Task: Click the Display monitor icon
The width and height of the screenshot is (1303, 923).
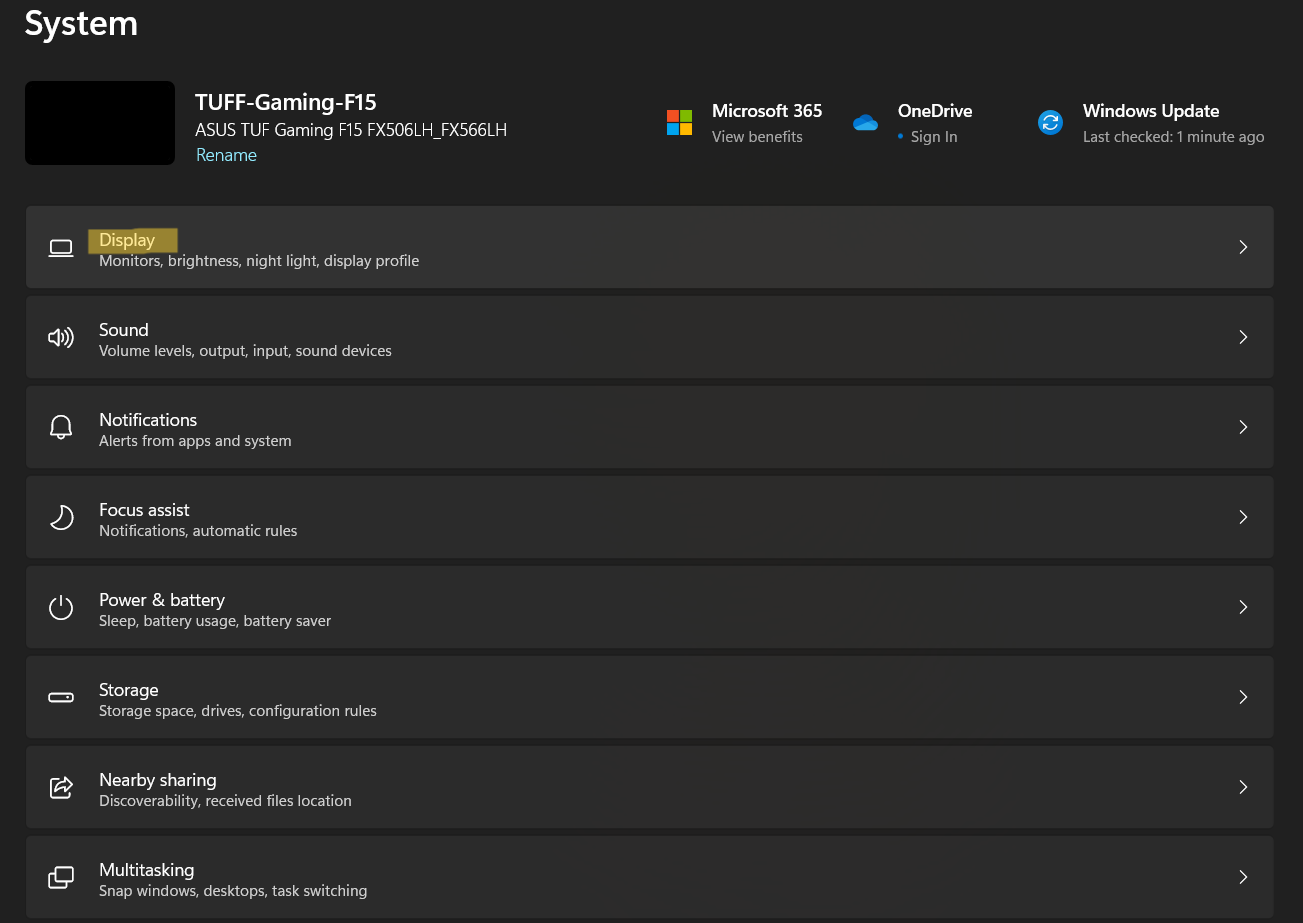Action: tap(61, 247)
